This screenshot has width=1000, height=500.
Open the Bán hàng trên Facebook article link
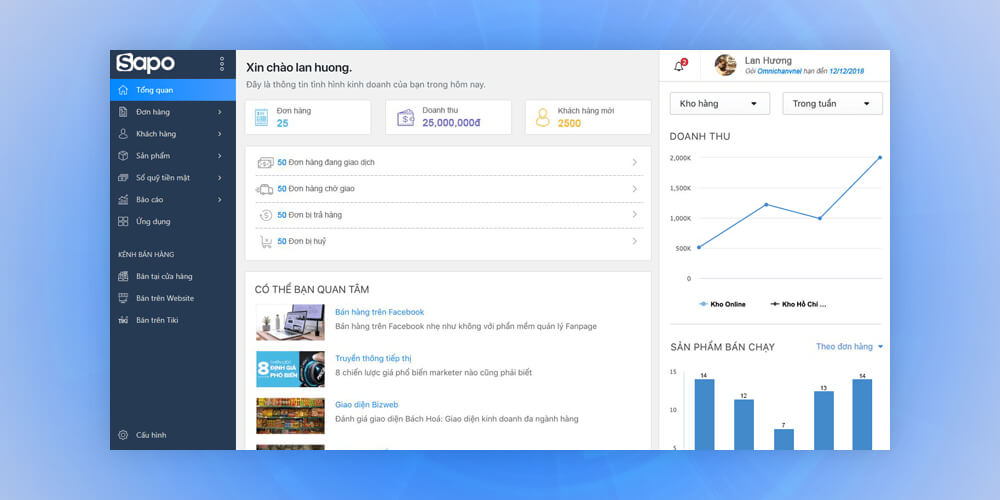[379, 312]
